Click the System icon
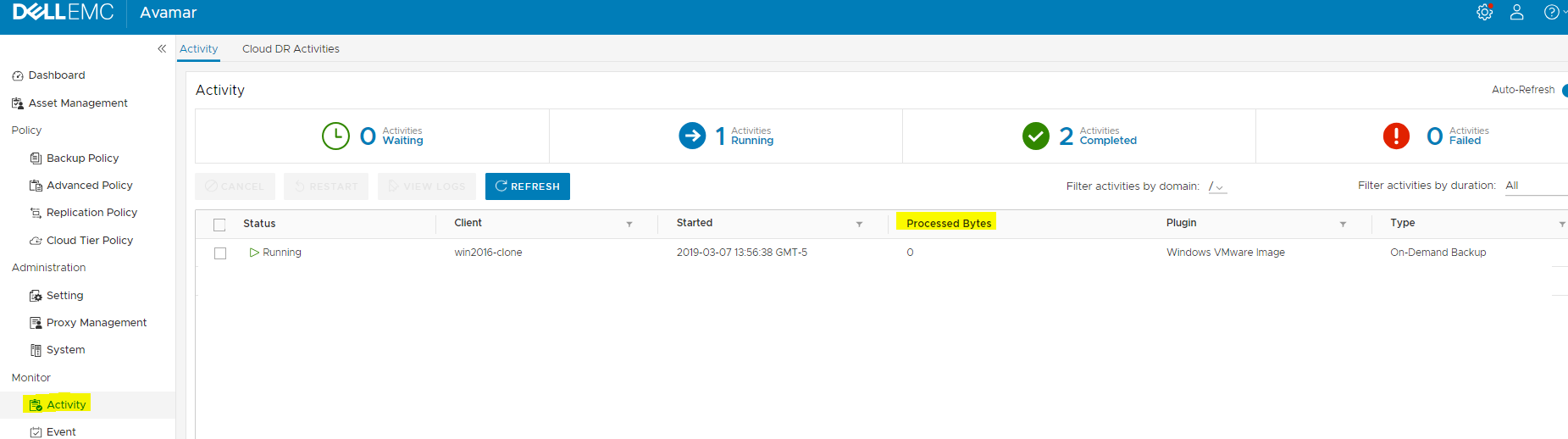Screen dimensions: 1568x439 tap(36, 350)
